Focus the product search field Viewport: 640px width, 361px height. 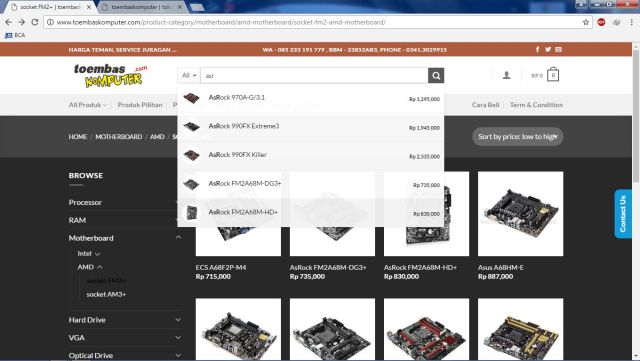[x=314, y=76]
